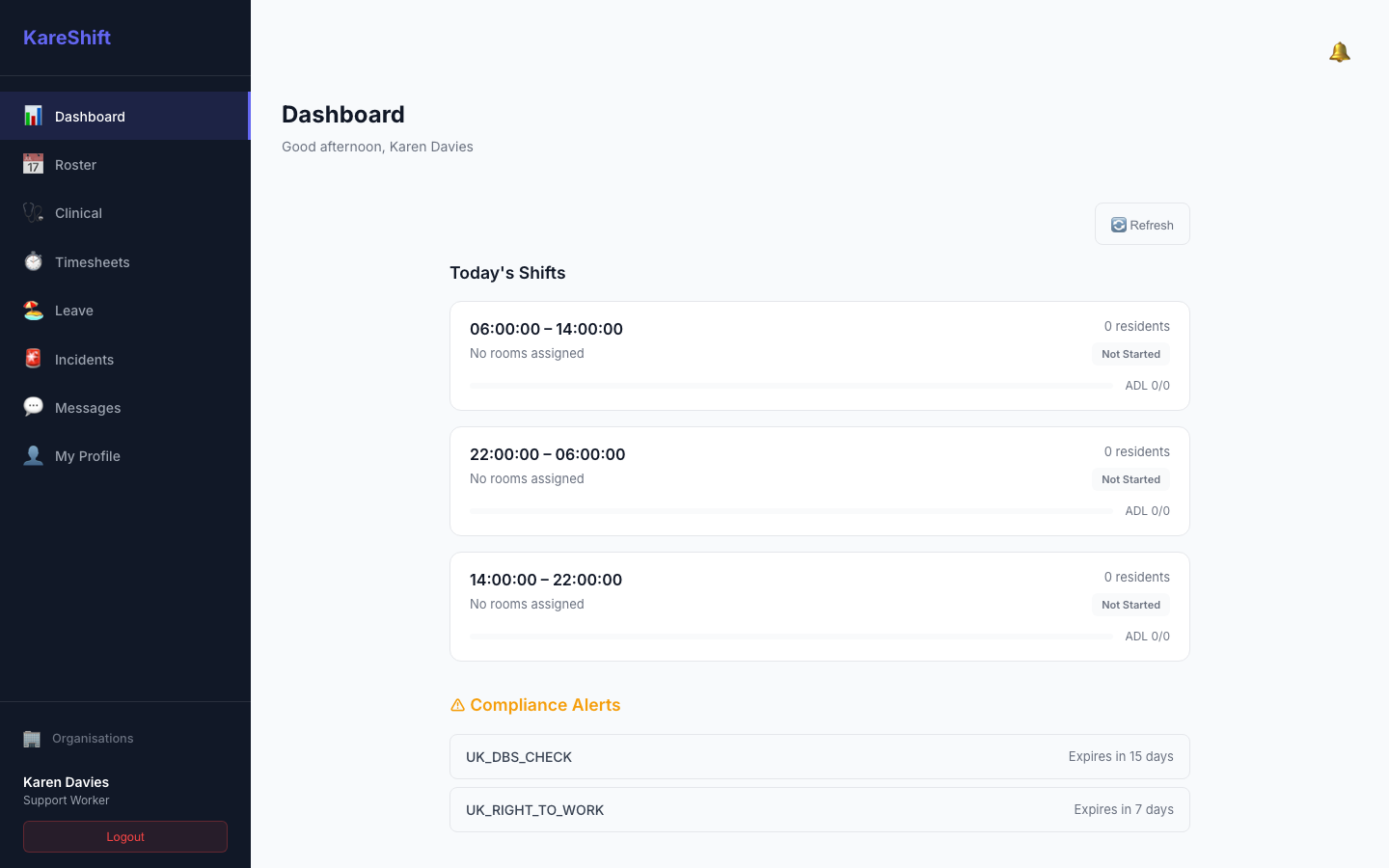Click '0 residents' on the 22:00 shift
This screenshot has width=1389, height=868.
click(x=1137, y=451)
